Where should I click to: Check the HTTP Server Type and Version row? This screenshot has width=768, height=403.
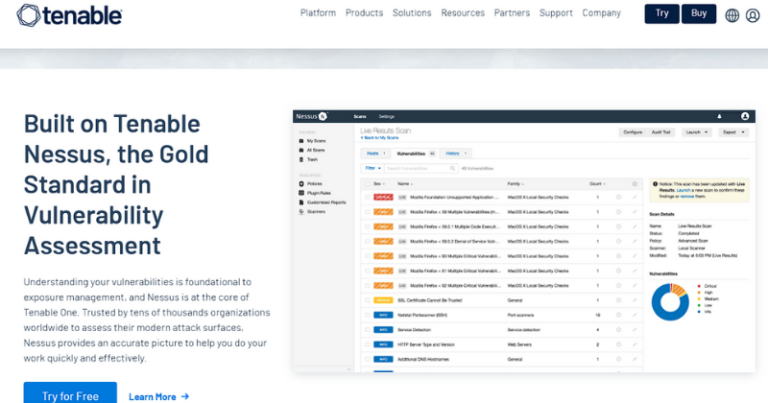[367, 344]
